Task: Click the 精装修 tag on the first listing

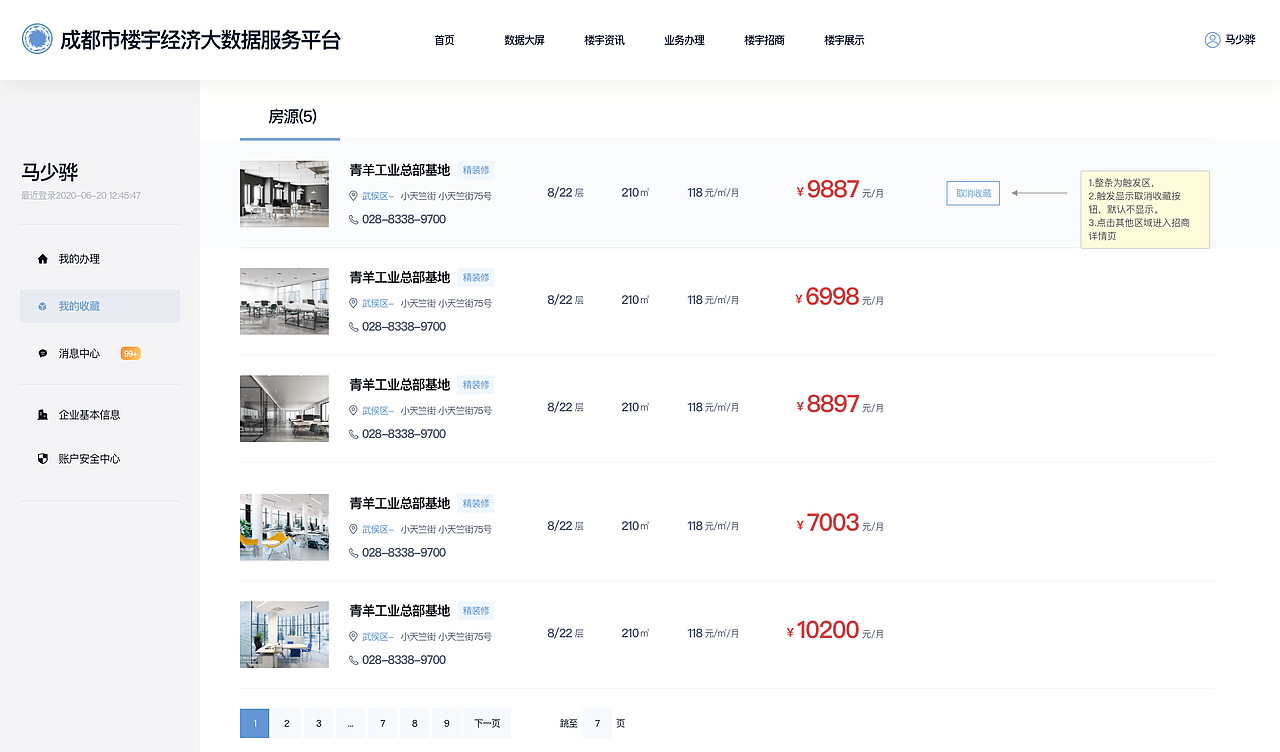Action: pos(476,170)
